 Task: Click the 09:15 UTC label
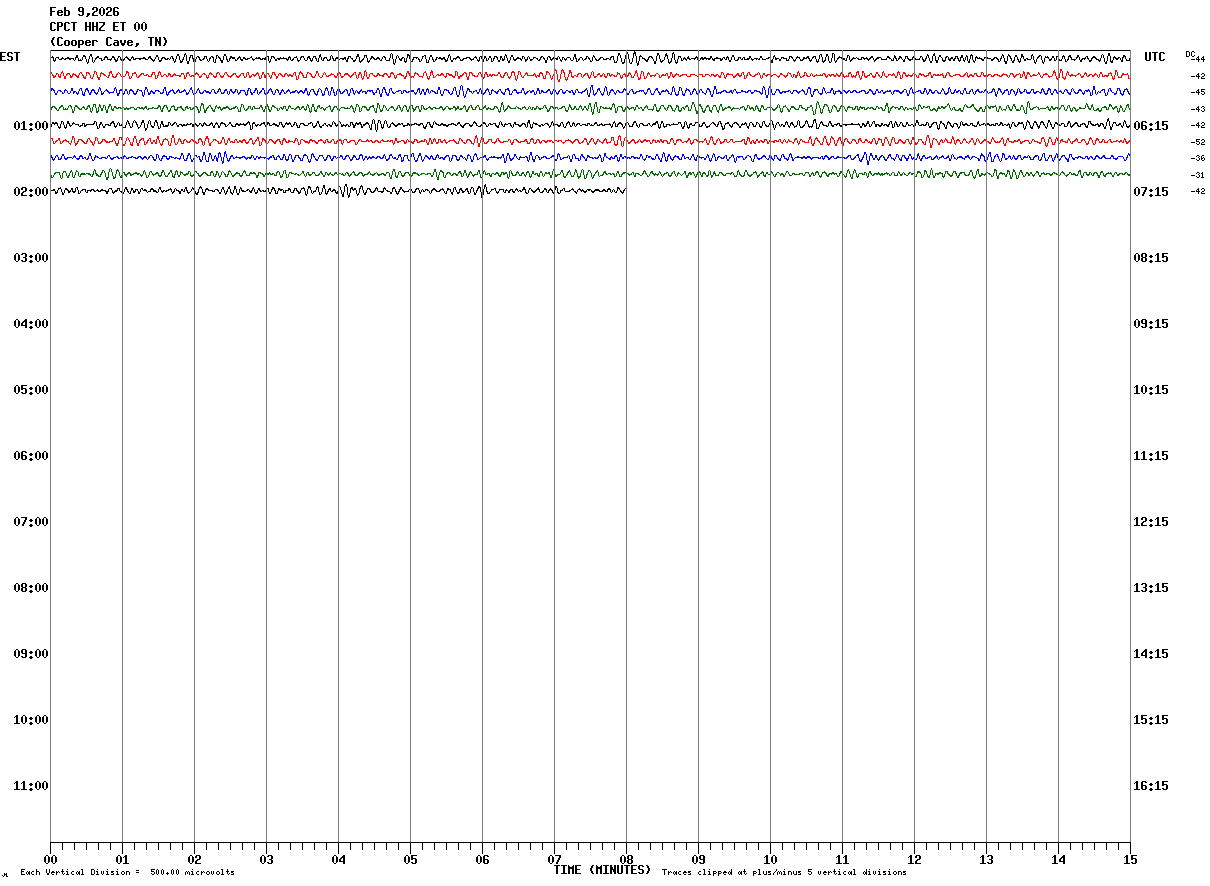pos(1151,324)
